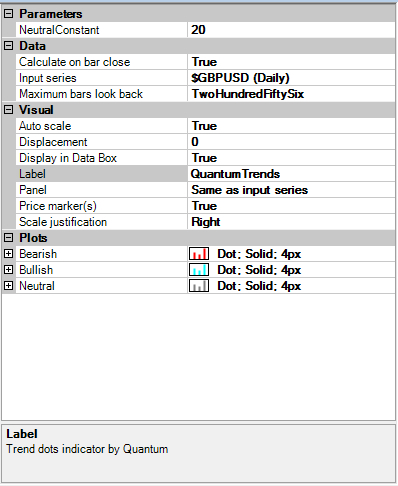This screenshot has height=486, width=398.
Task: Edit the Displacement value field
Action: point(292,142)
